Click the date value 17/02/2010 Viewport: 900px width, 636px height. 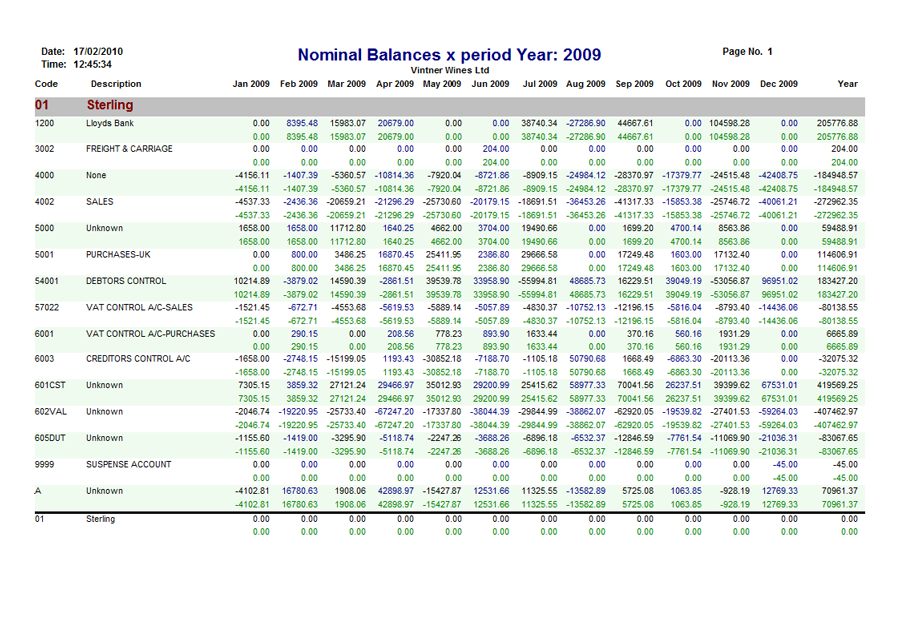point(98,52)
